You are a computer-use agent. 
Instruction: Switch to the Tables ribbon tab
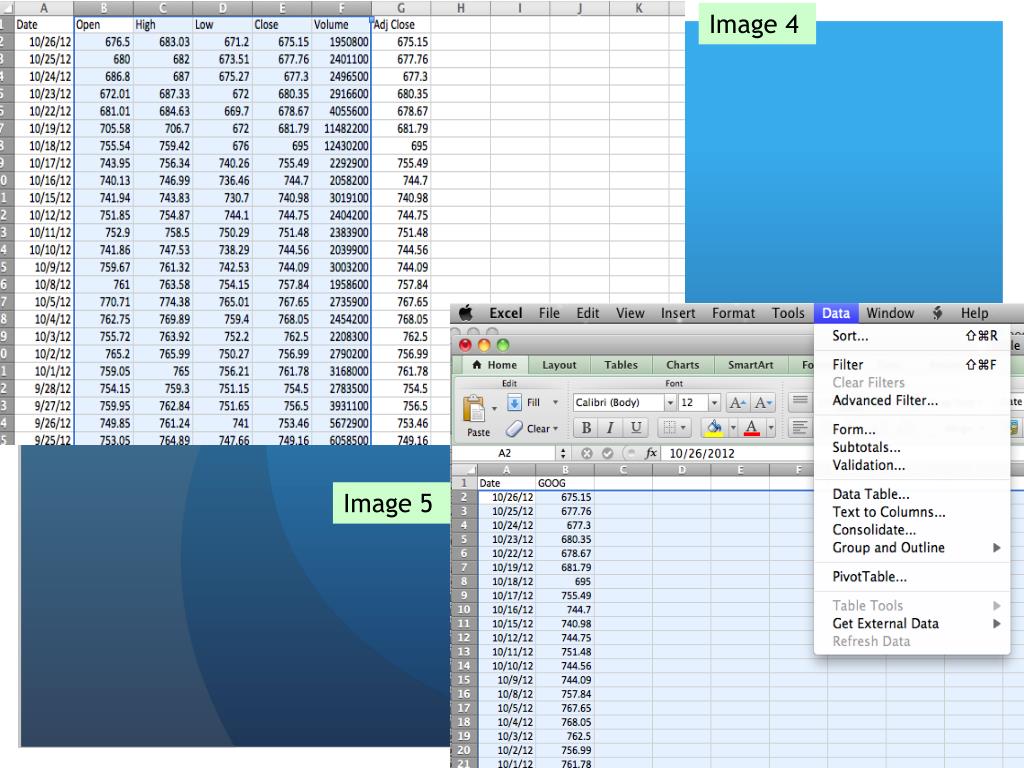pyautogui.click(x=620, y=365)
